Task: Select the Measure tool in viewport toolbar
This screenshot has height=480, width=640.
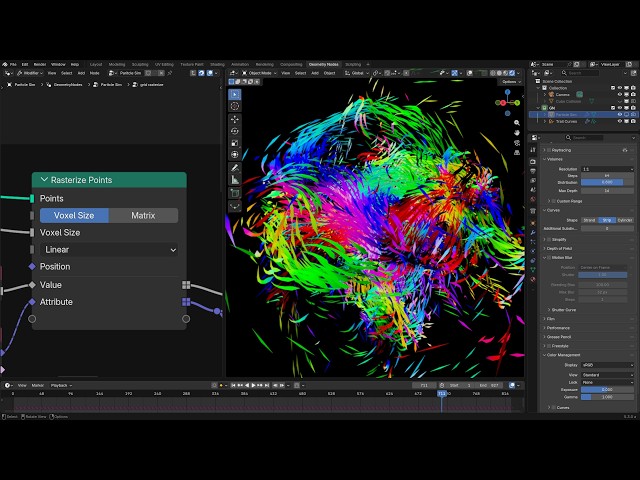Action: tap(234, 180)
